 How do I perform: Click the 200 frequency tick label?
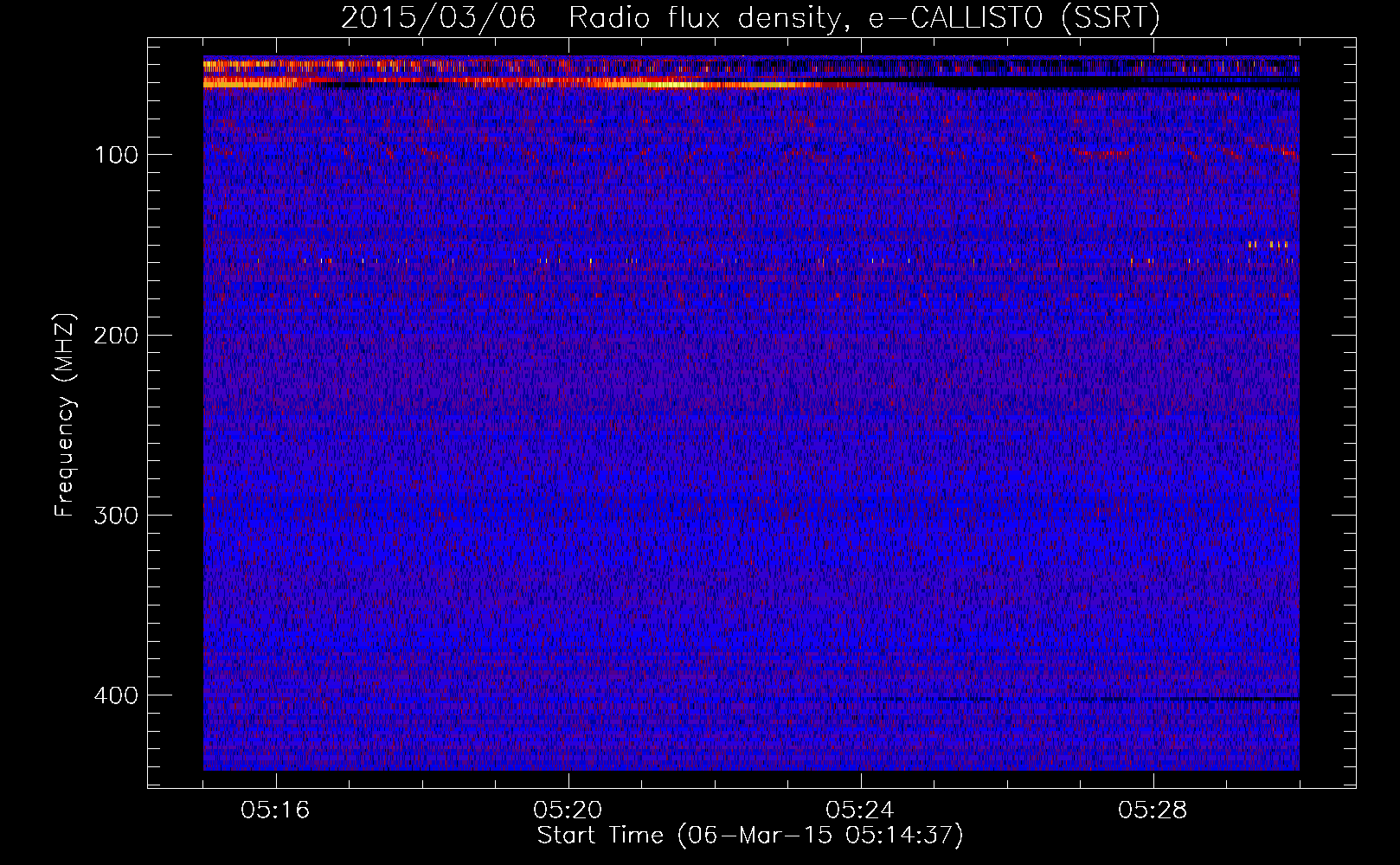[x=115, y=336]
